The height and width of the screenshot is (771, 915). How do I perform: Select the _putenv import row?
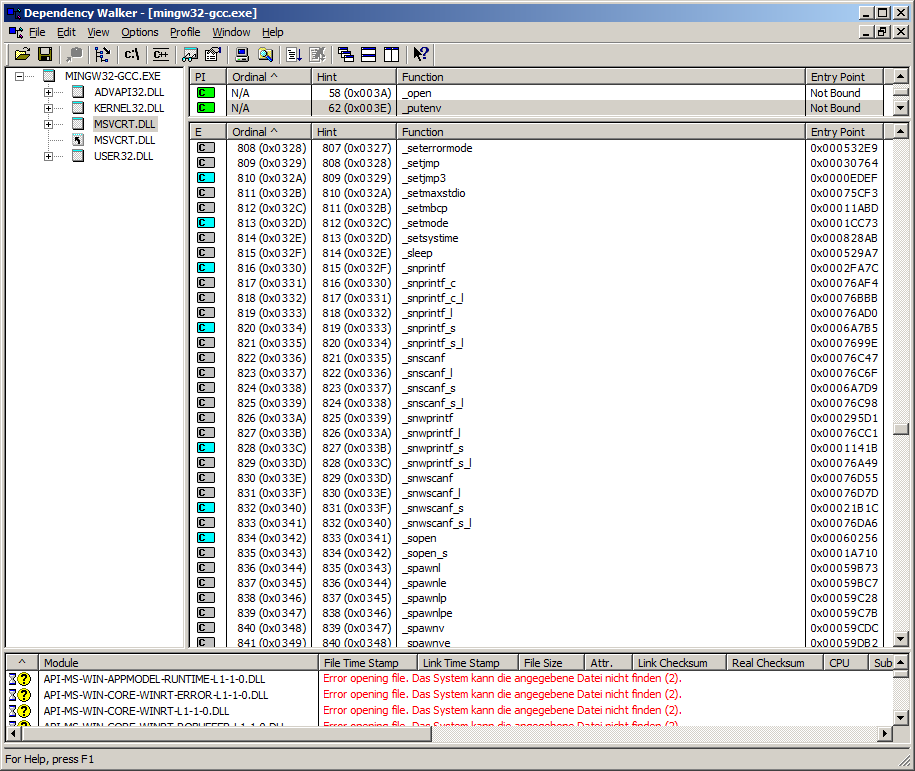click(537, 108)
